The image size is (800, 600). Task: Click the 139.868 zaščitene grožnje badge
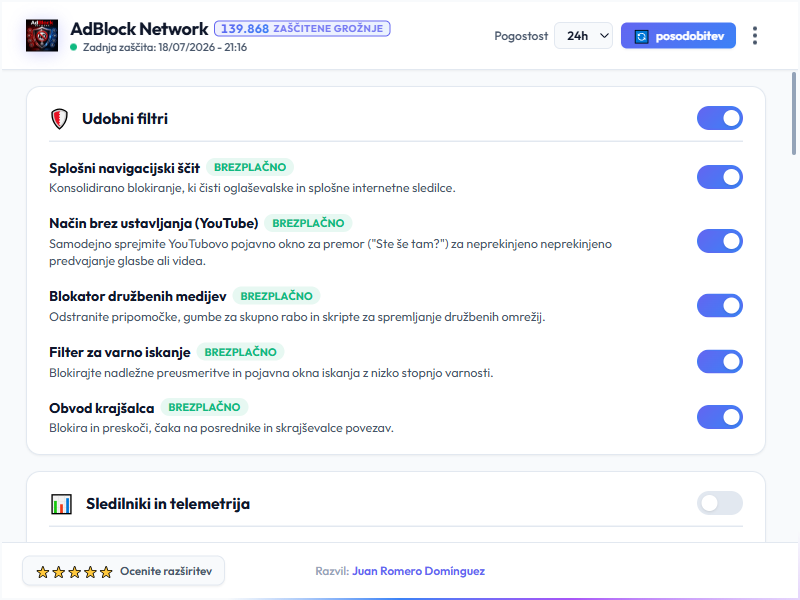coord(302,29)
